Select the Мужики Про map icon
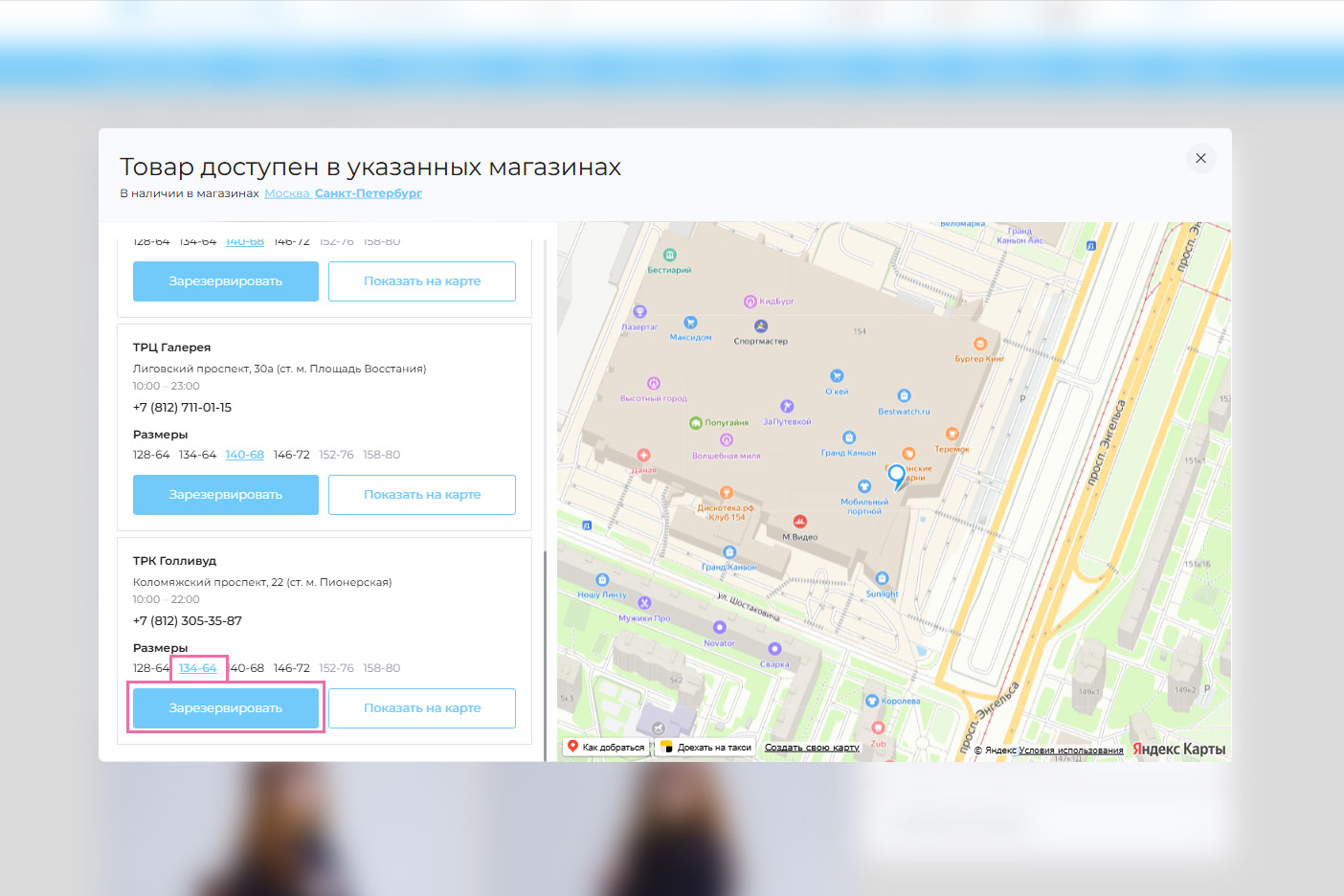The width and height of the screenshot is (1344, 896). point(644,603)
